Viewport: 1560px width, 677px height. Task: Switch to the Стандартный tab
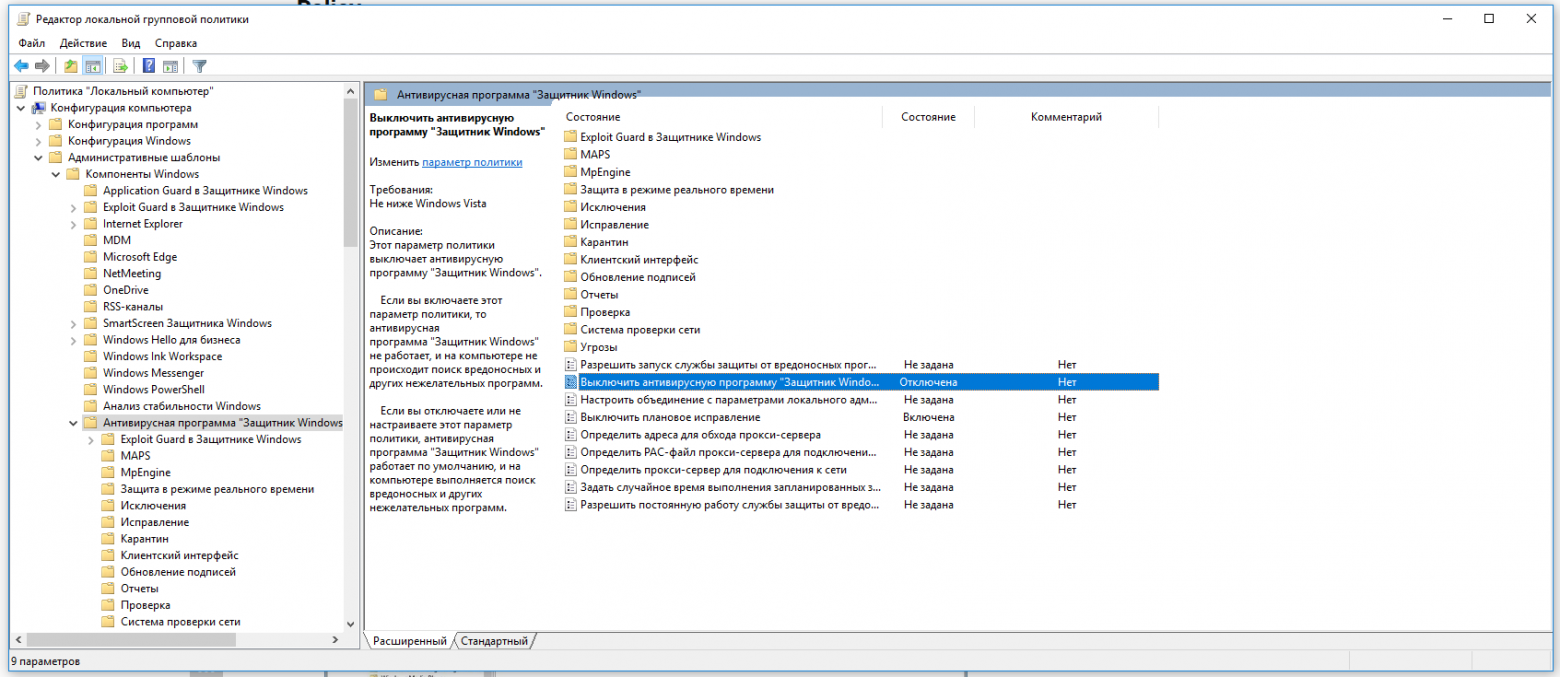(495, 641)
